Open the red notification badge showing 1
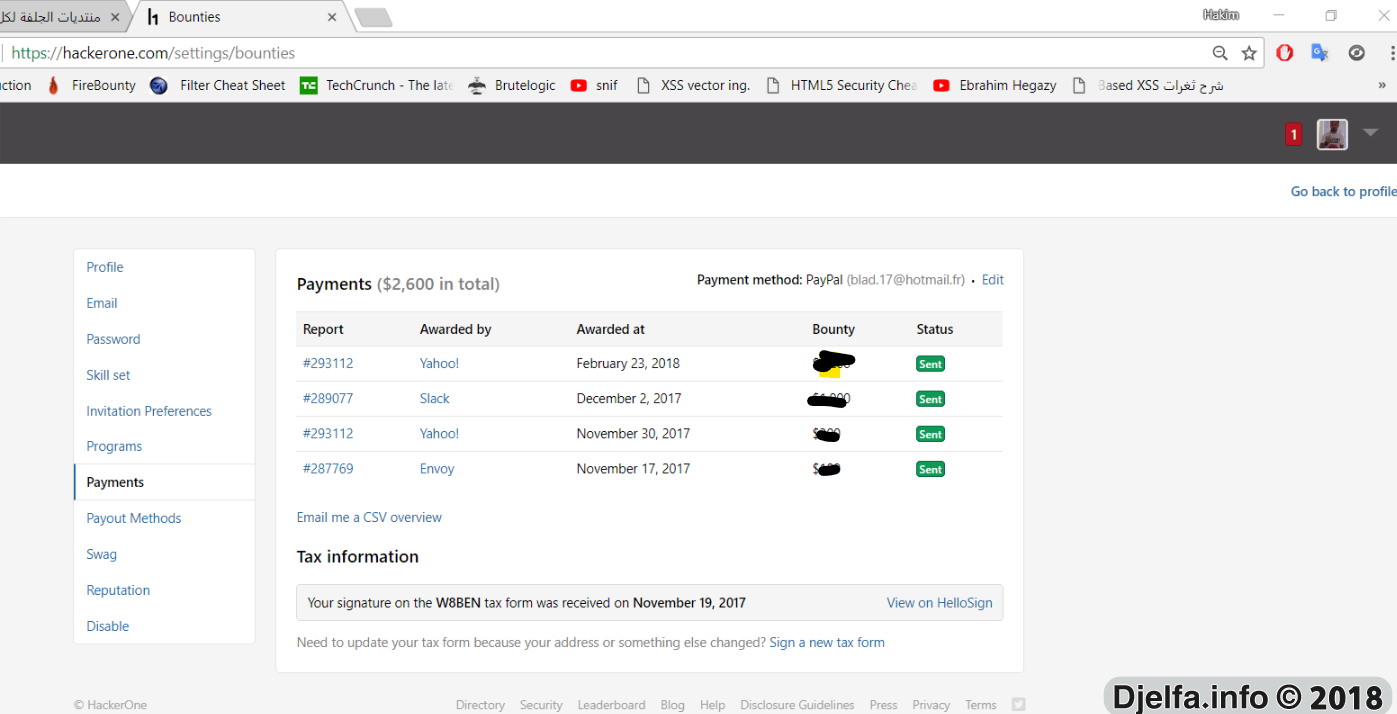The height and width of the screenshot is (714, 1397). tap(1293, 134)
